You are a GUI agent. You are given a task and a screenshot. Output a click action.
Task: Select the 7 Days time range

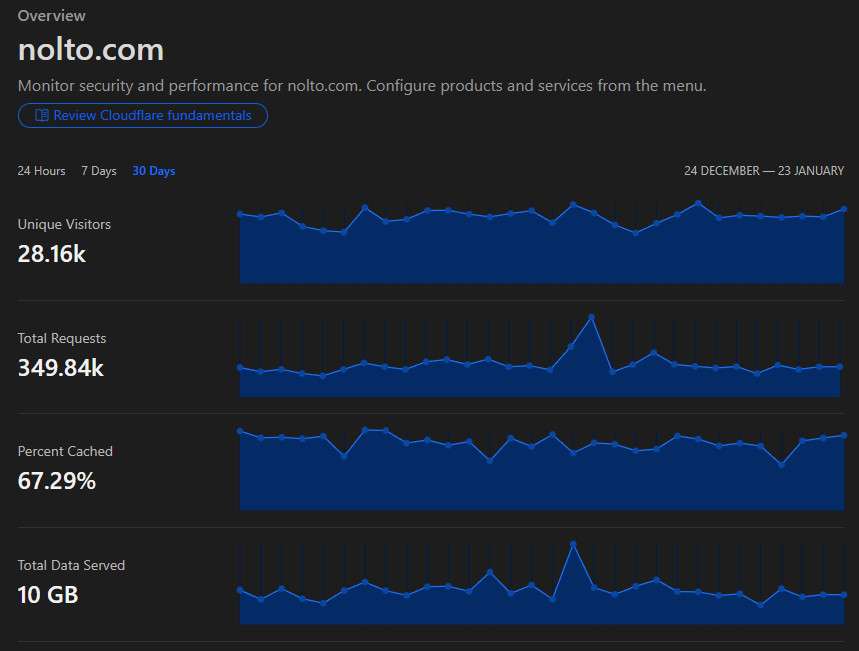coord(99,171)
